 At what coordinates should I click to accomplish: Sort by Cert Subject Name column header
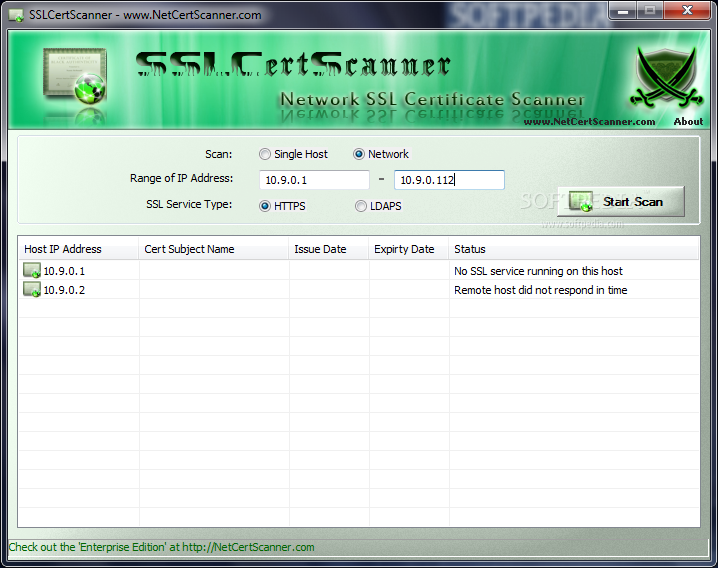pos(214,249)
